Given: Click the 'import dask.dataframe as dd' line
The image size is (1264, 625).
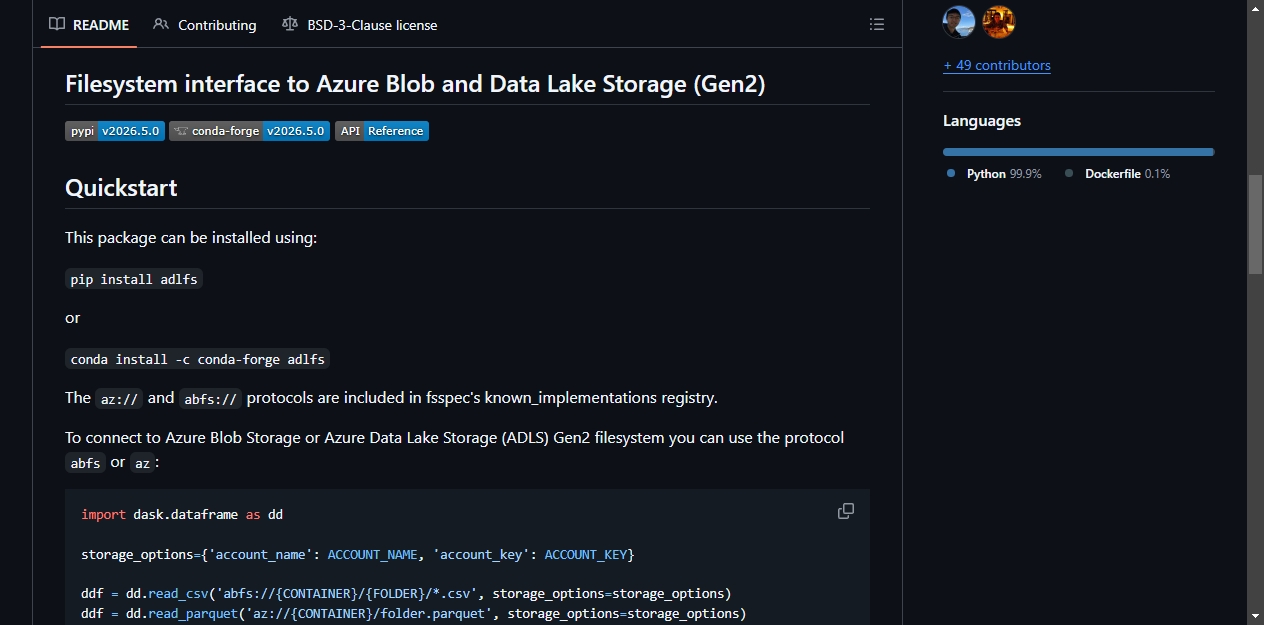Looking at the screenshot, I should pyautogui.click(x=182, y=514).
